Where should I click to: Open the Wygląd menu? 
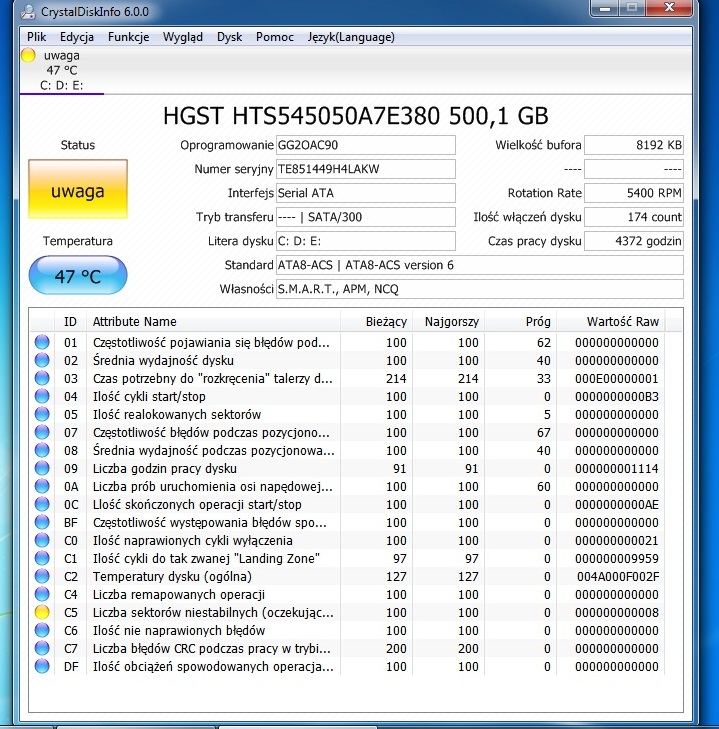[x=183, y=37]
